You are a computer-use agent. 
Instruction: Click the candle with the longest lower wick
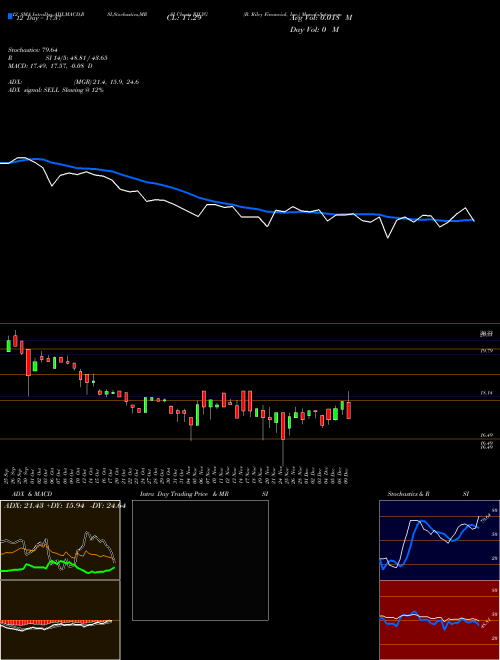[283, 438]
